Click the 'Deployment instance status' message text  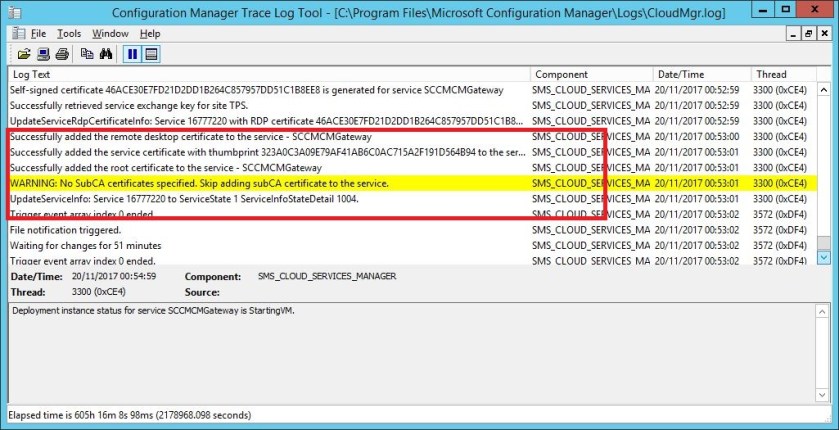pyautogui.click(x=154, y=310)
